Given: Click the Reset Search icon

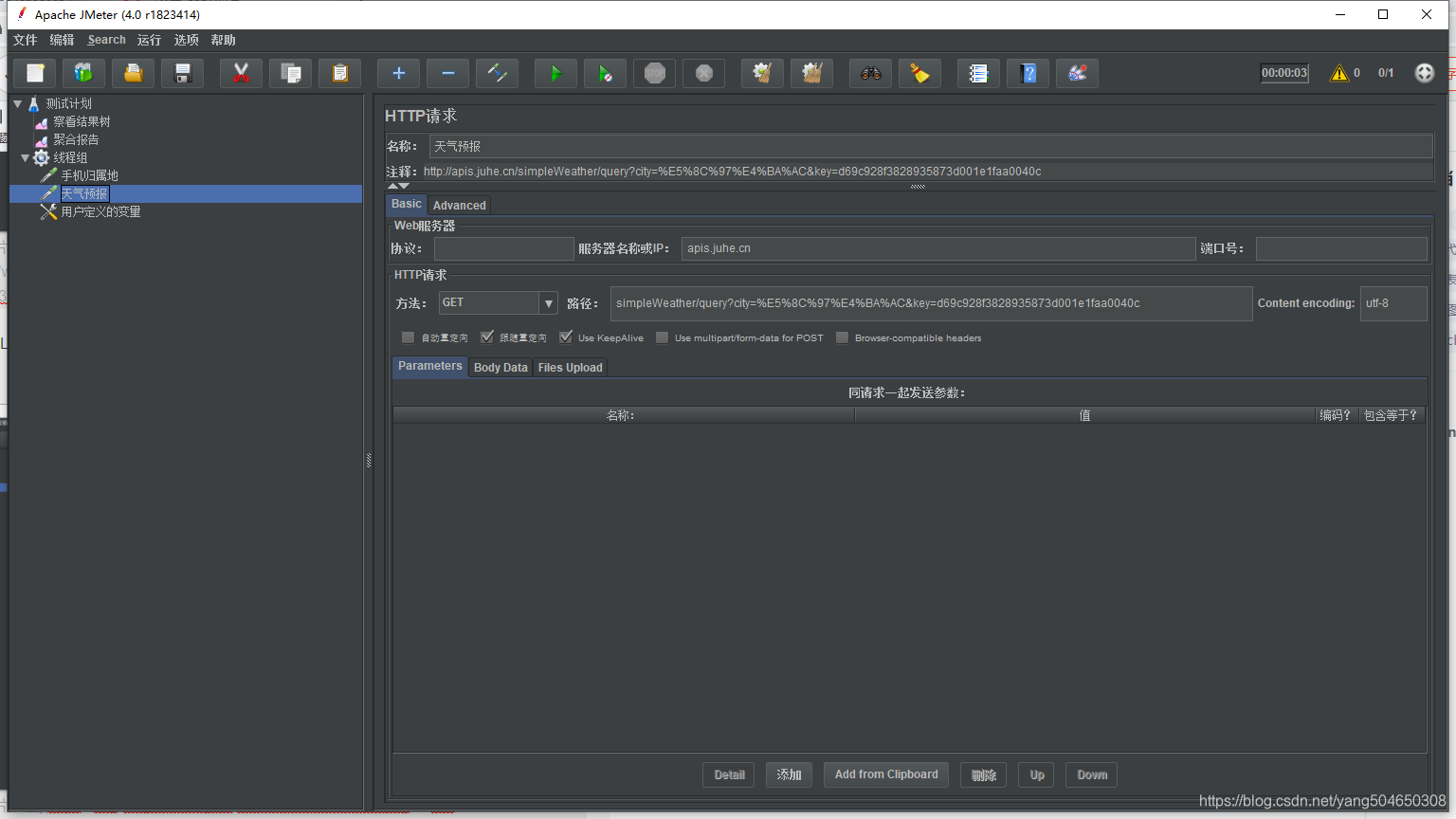Looking at the screenshot, I should click(x=920, y=73).
